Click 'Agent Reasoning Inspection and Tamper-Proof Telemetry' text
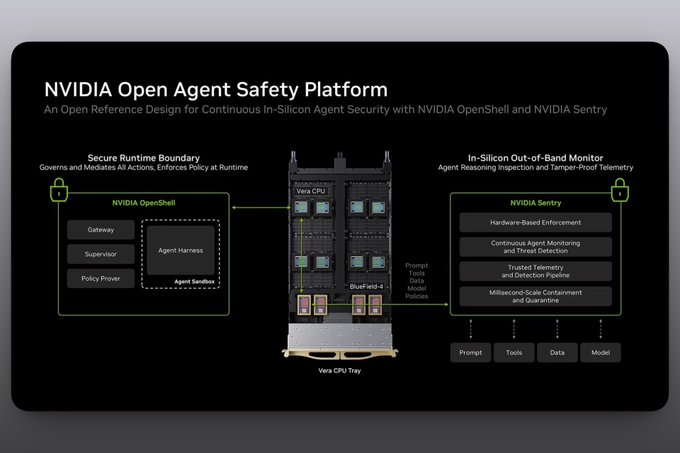 point(536,167)
